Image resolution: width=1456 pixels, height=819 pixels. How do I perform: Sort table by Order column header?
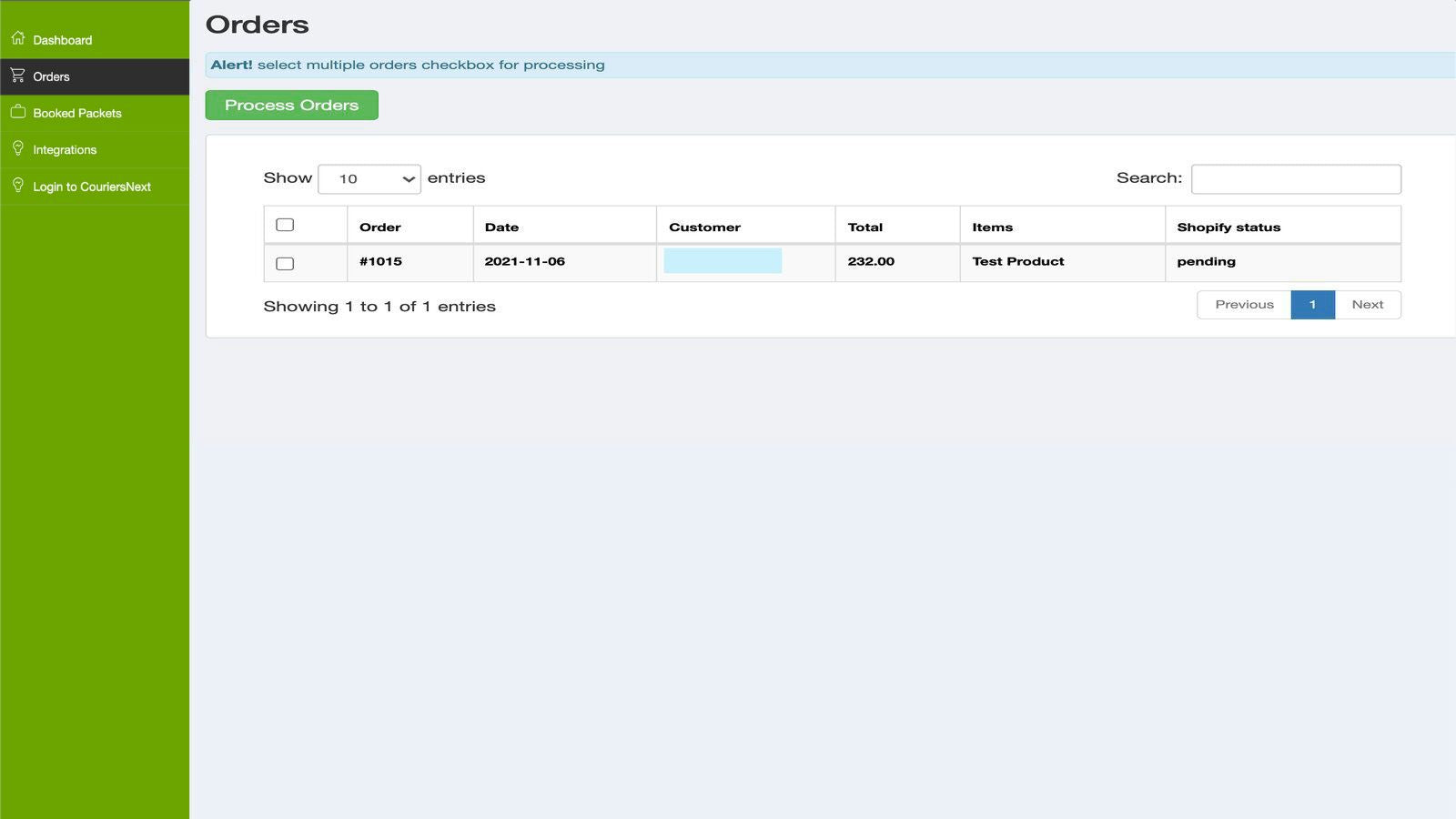380,227
